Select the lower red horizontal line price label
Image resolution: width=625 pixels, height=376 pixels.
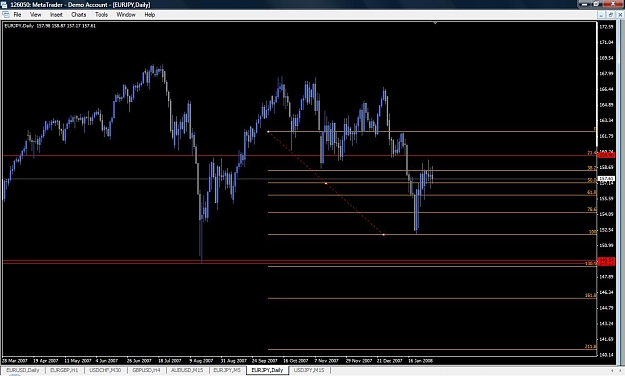point(606,261)
